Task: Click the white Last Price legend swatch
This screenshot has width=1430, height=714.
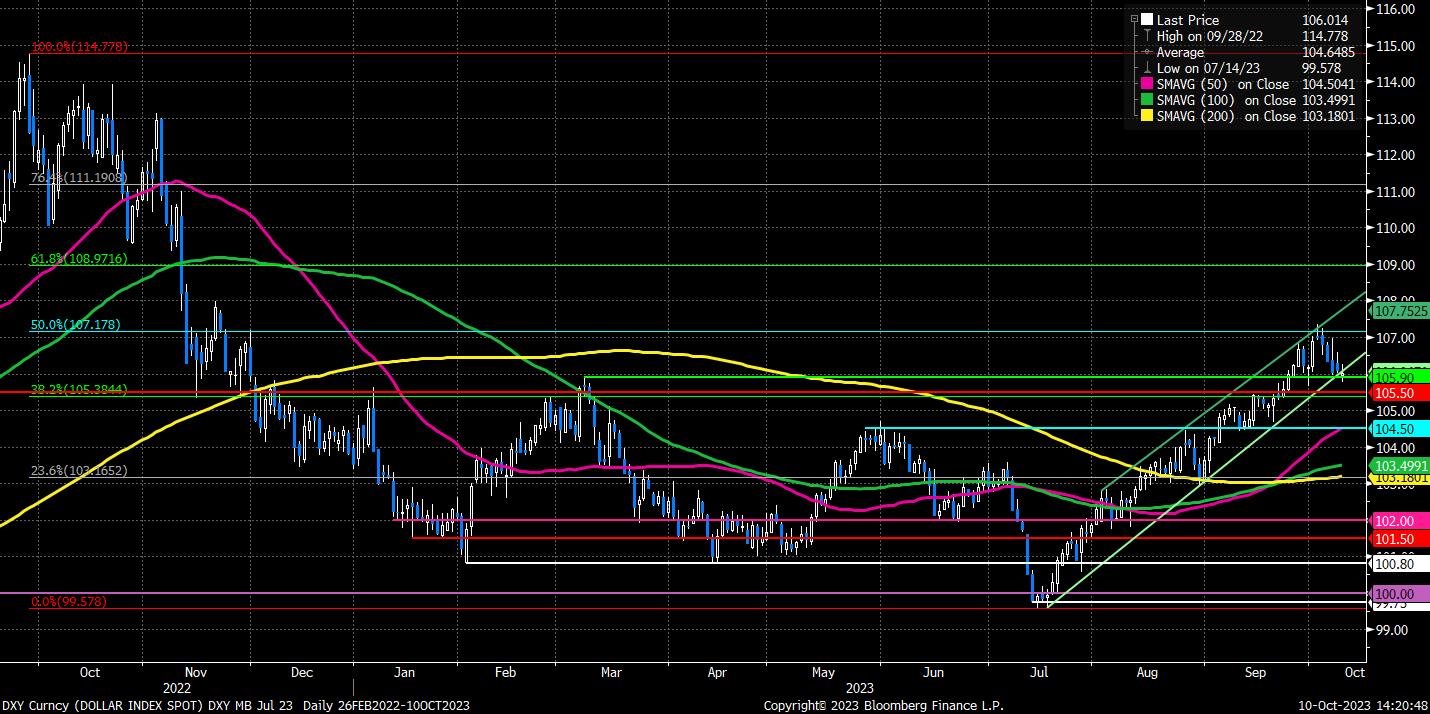Action: [x=1147, y=19]
